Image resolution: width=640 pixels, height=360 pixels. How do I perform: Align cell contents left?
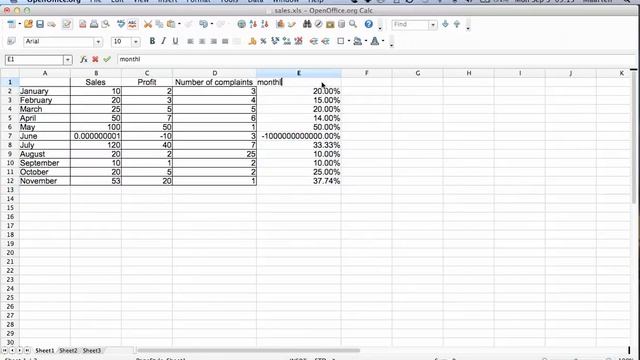pyautogui.click(x=190, y=41)
